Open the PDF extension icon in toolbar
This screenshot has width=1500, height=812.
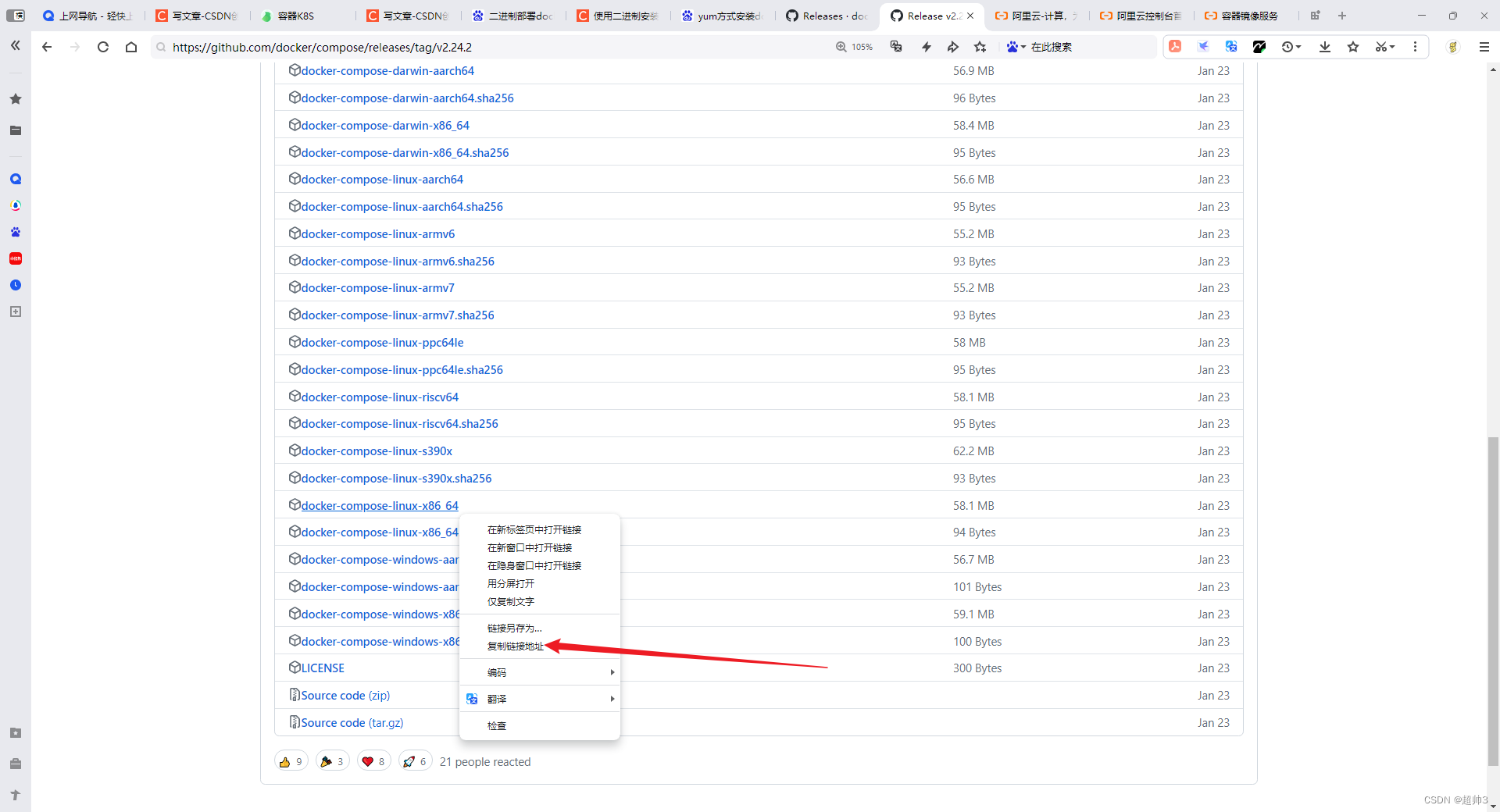(x=1175, y=47)
